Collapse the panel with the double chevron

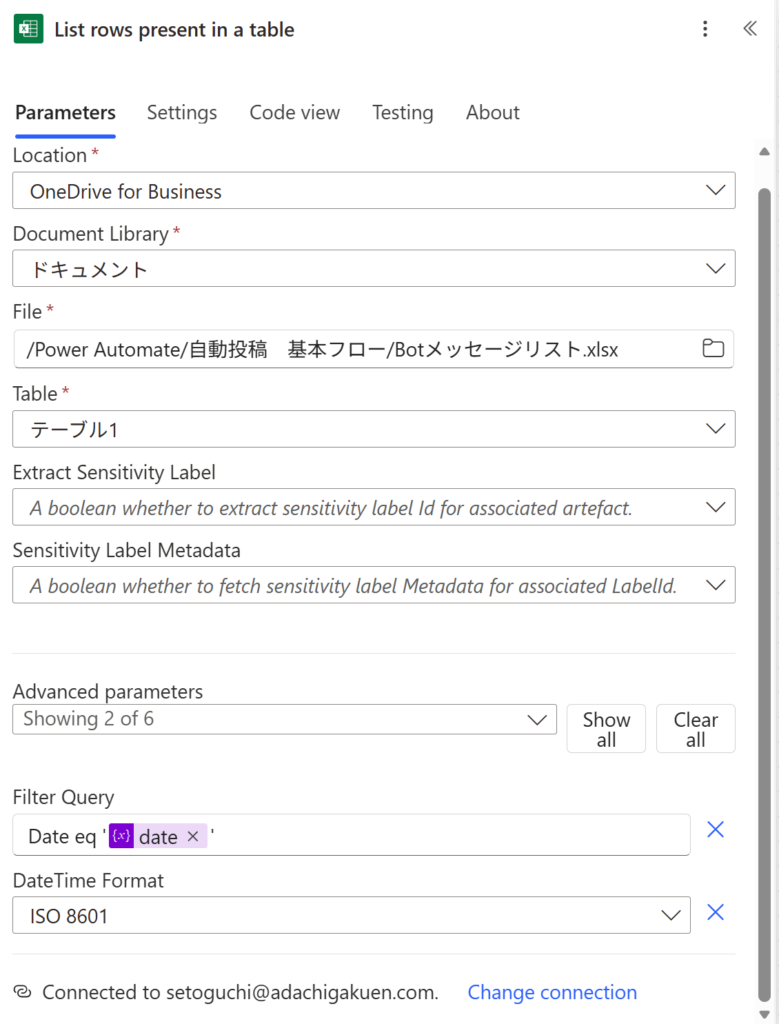pos(749,29)
